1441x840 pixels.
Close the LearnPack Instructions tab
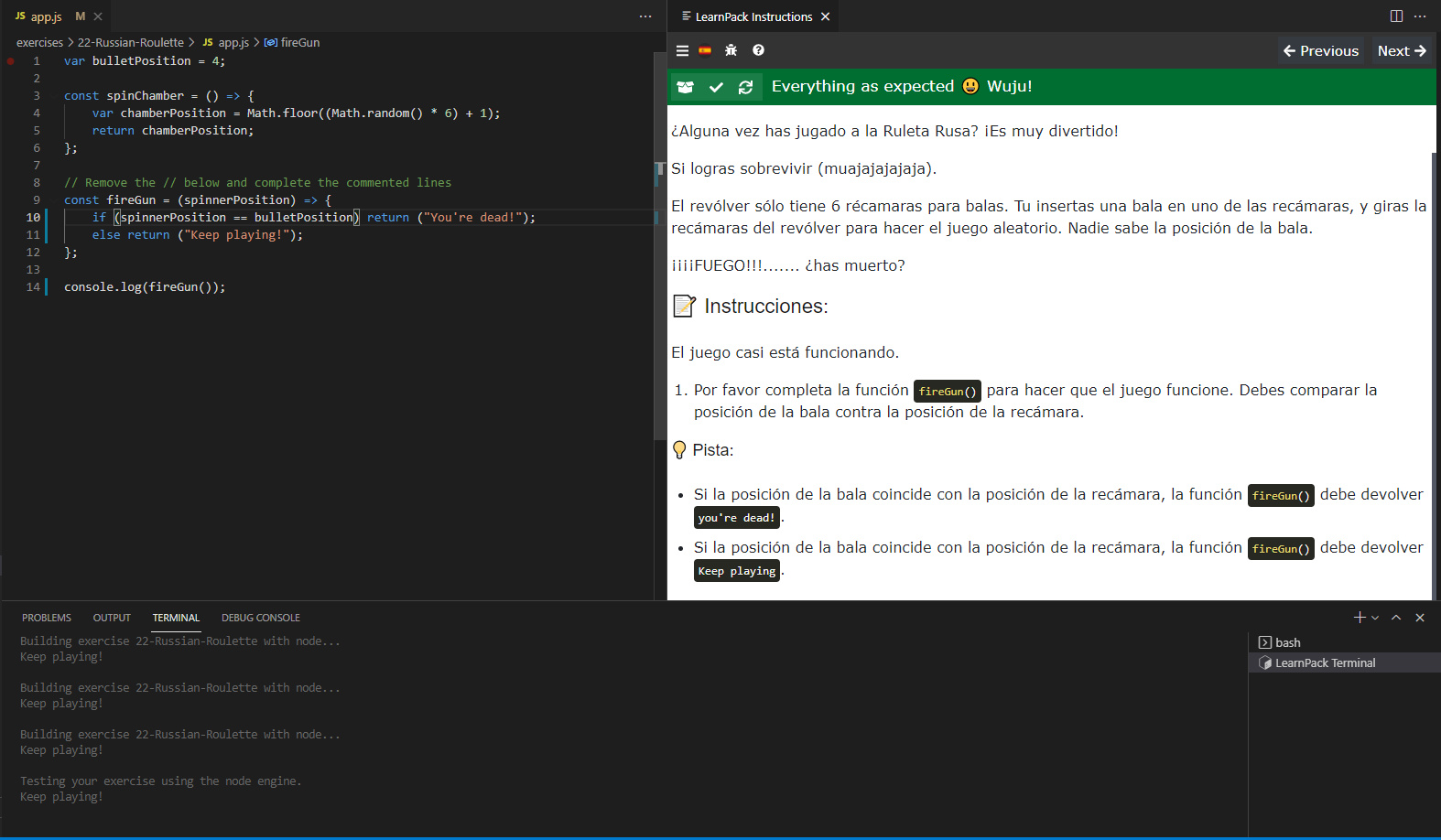pyautogui.click(x=825, y=16)
